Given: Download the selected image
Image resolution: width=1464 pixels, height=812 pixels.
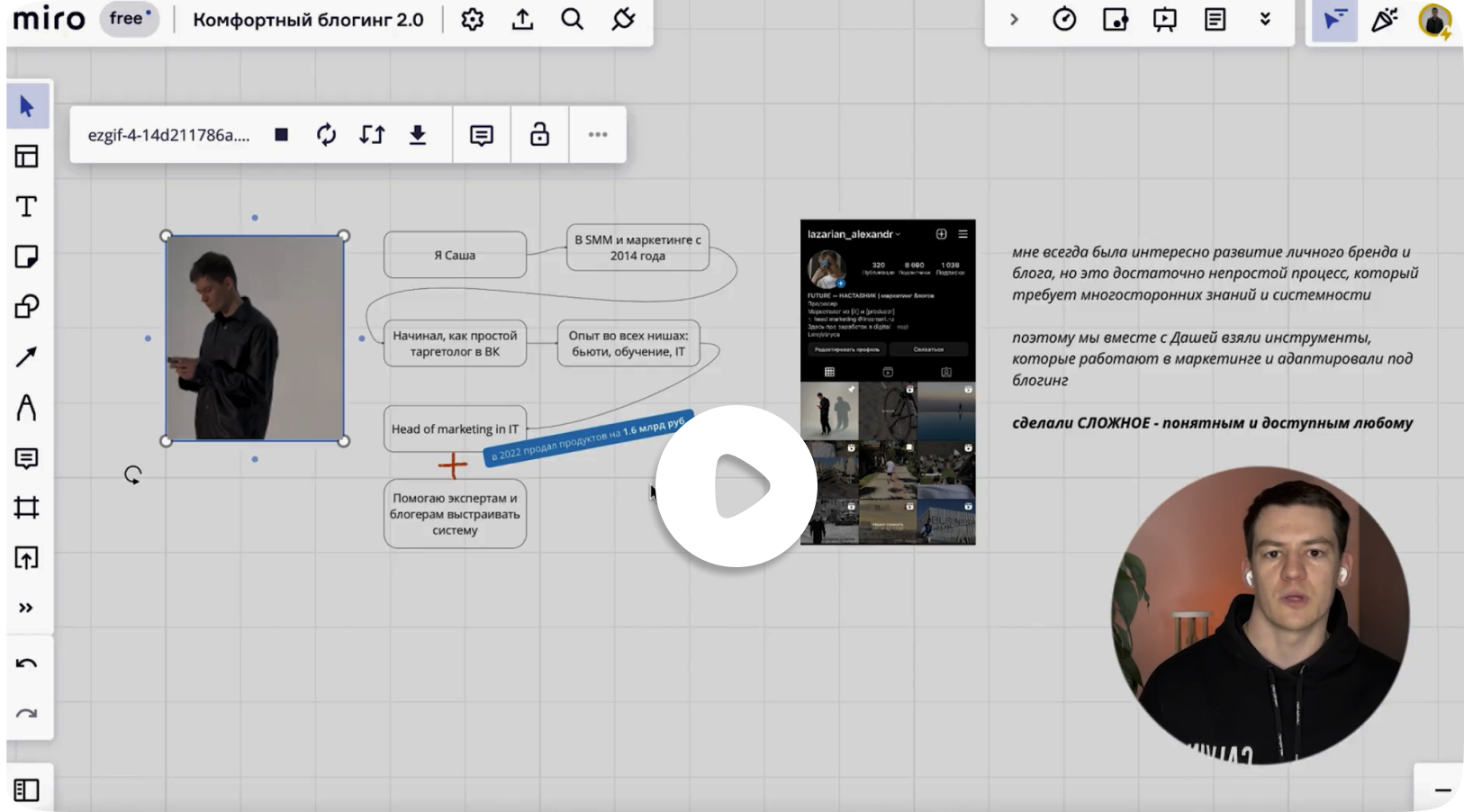Looking at the screenshot, I should click(418, 135).
